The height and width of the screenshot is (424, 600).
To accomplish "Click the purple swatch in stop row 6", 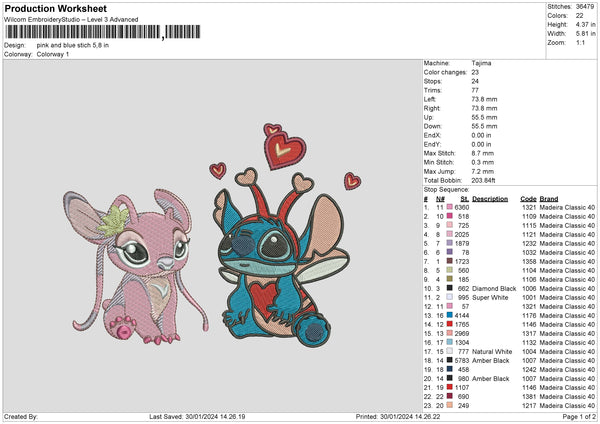I will [x=450, y=252].
